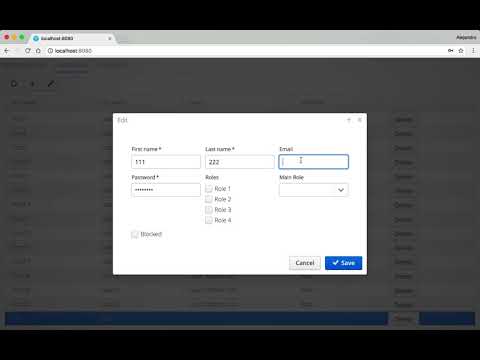Save the edited user

343,263
